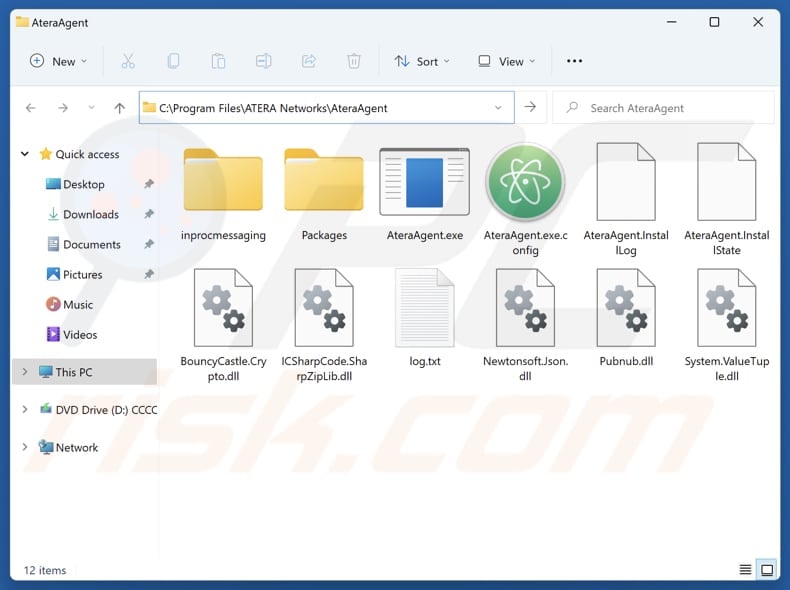The image size is (790, 590).
Task: Click the Paste clipboard icon
Action: tap(218, 61)
